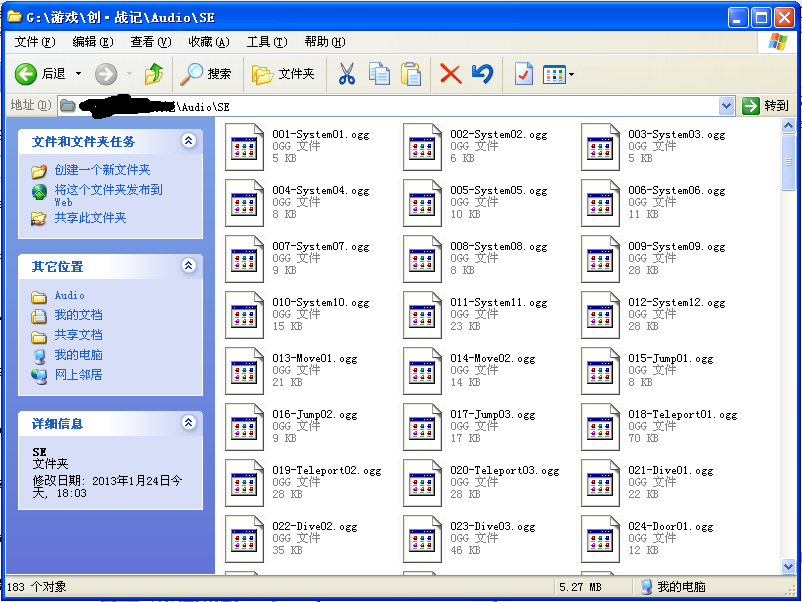
Task: Open 共享文档 in other places
Action: pos(78,335)
